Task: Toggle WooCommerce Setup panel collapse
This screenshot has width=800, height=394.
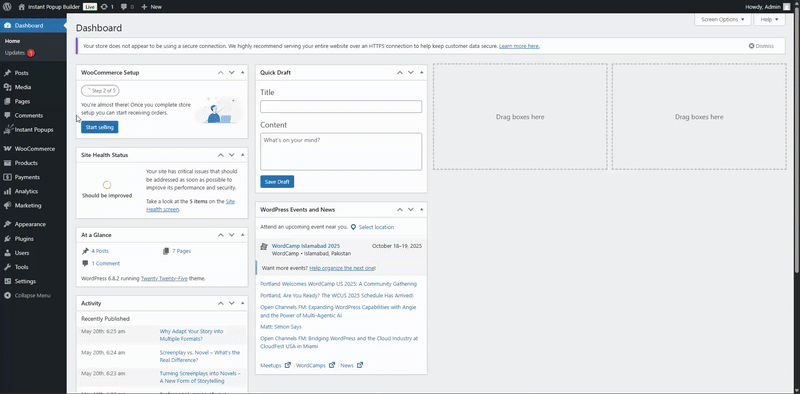Action: pos(243,72)
